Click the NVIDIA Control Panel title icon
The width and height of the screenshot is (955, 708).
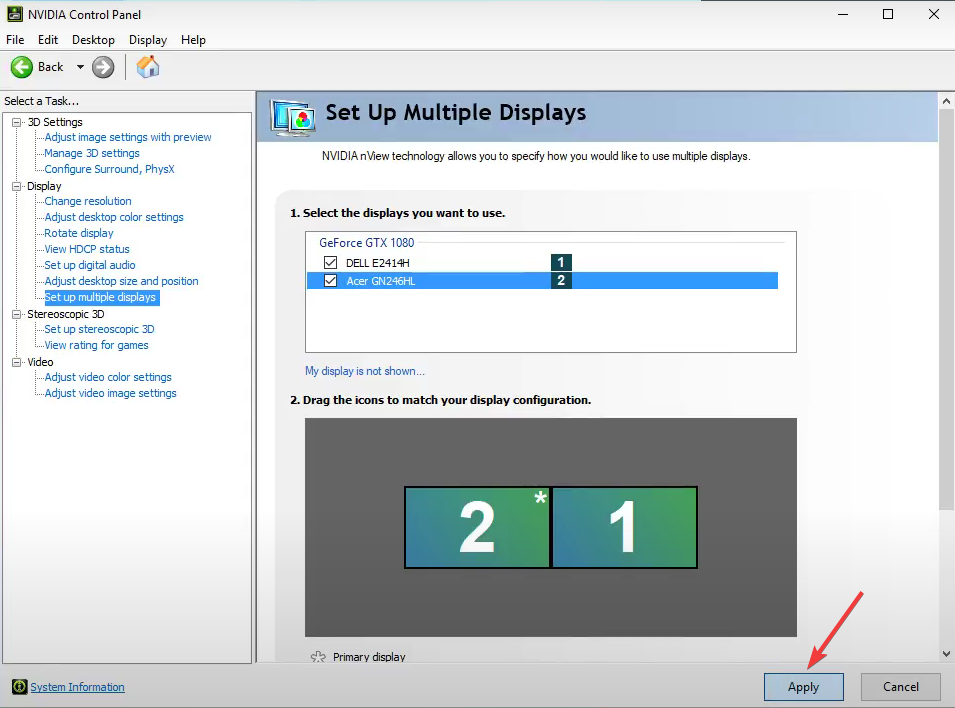pos(15,14)
